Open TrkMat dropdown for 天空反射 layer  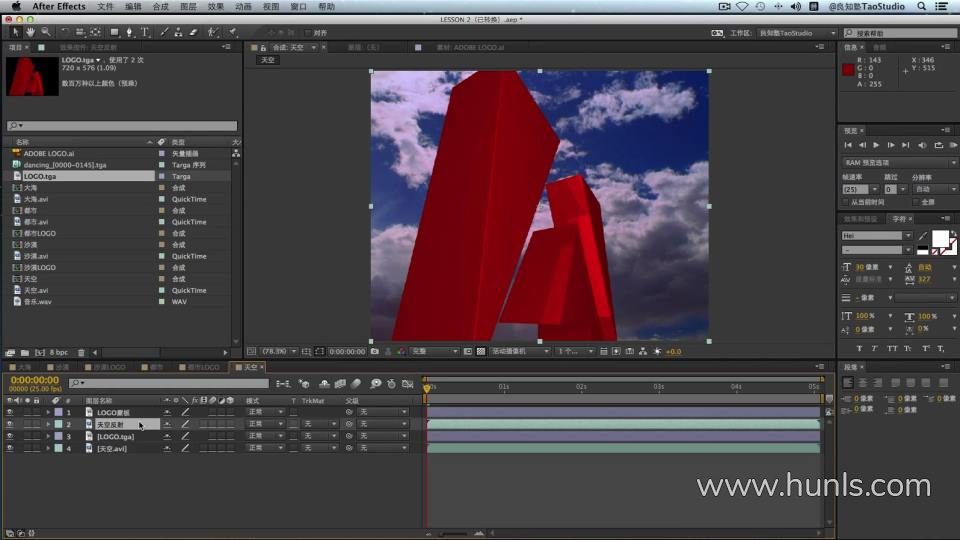click(319, 424)
